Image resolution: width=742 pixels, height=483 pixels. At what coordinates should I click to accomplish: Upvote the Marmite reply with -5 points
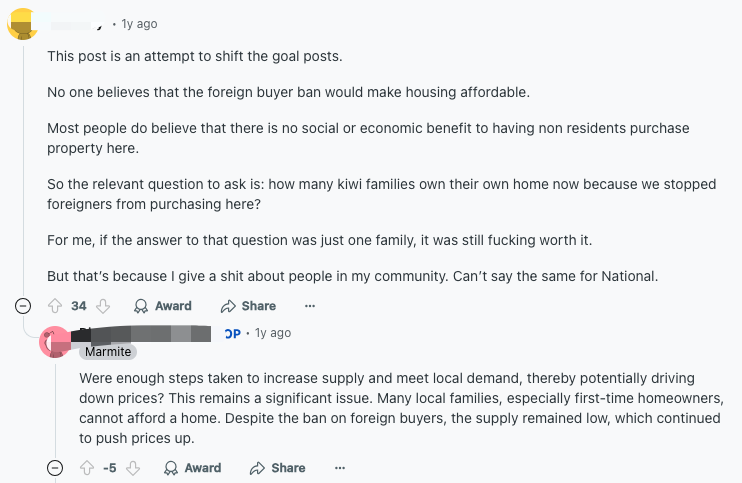click(x=87, y=468)
